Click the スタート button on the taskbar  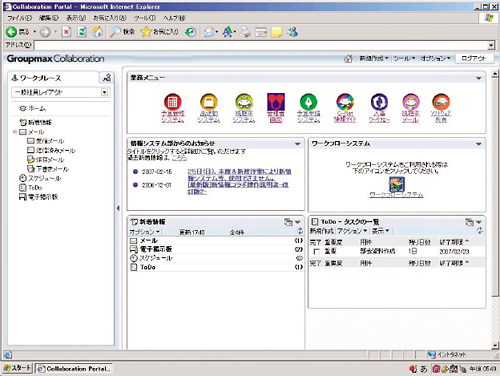point(17,368)
